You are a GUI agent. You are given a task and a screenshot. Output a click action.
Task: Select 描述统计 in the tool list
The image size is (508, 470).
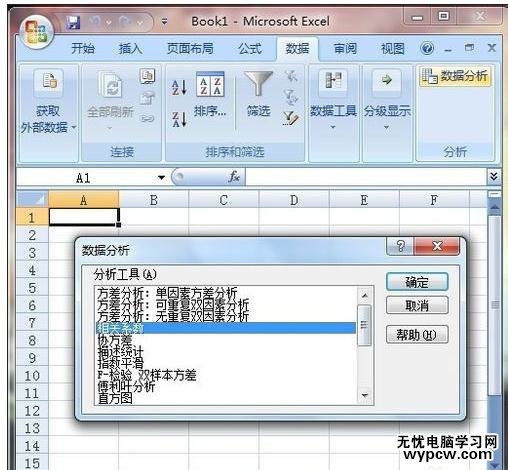[x=120, y=351]
